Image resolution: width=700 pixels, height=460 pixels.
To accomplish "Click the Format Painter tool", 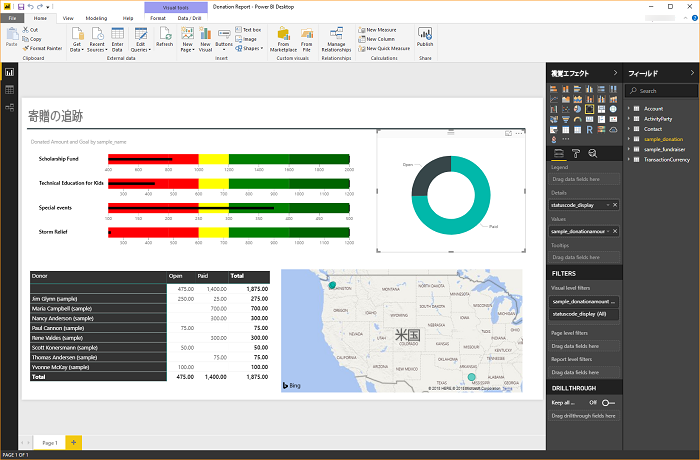I will [45, 48].
